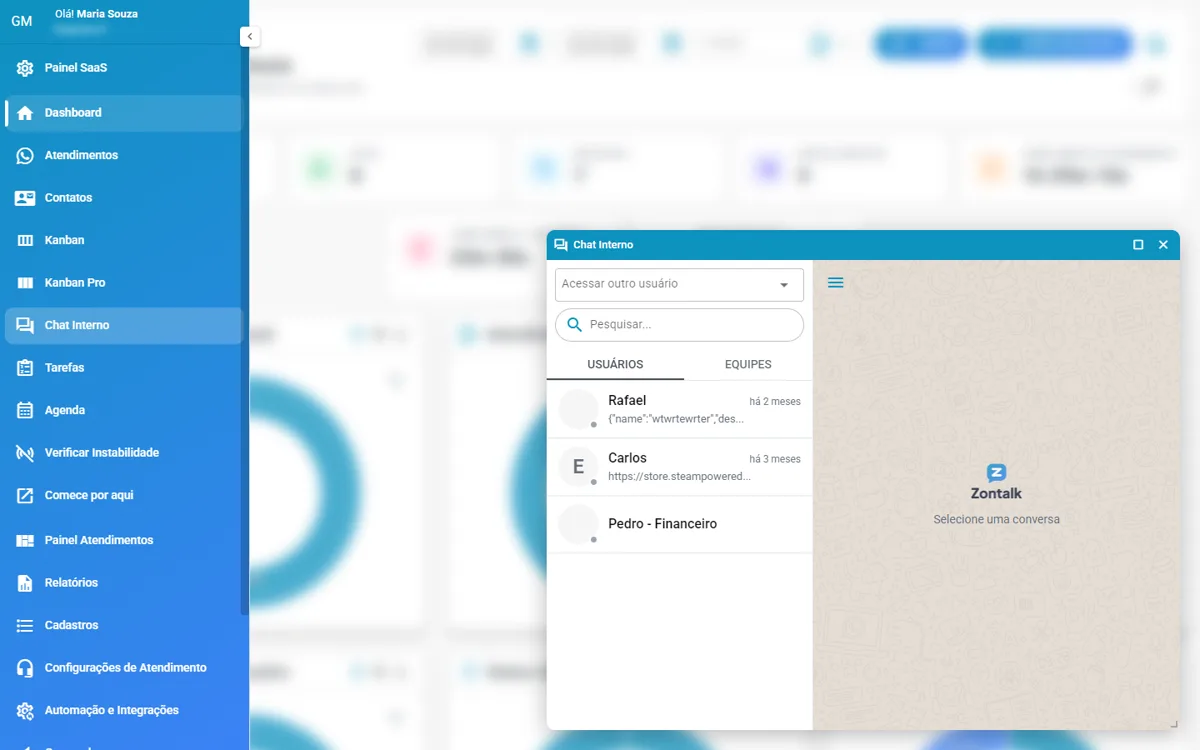
Task: Switch to the USUÁRIOS tab
Action: 615,364
